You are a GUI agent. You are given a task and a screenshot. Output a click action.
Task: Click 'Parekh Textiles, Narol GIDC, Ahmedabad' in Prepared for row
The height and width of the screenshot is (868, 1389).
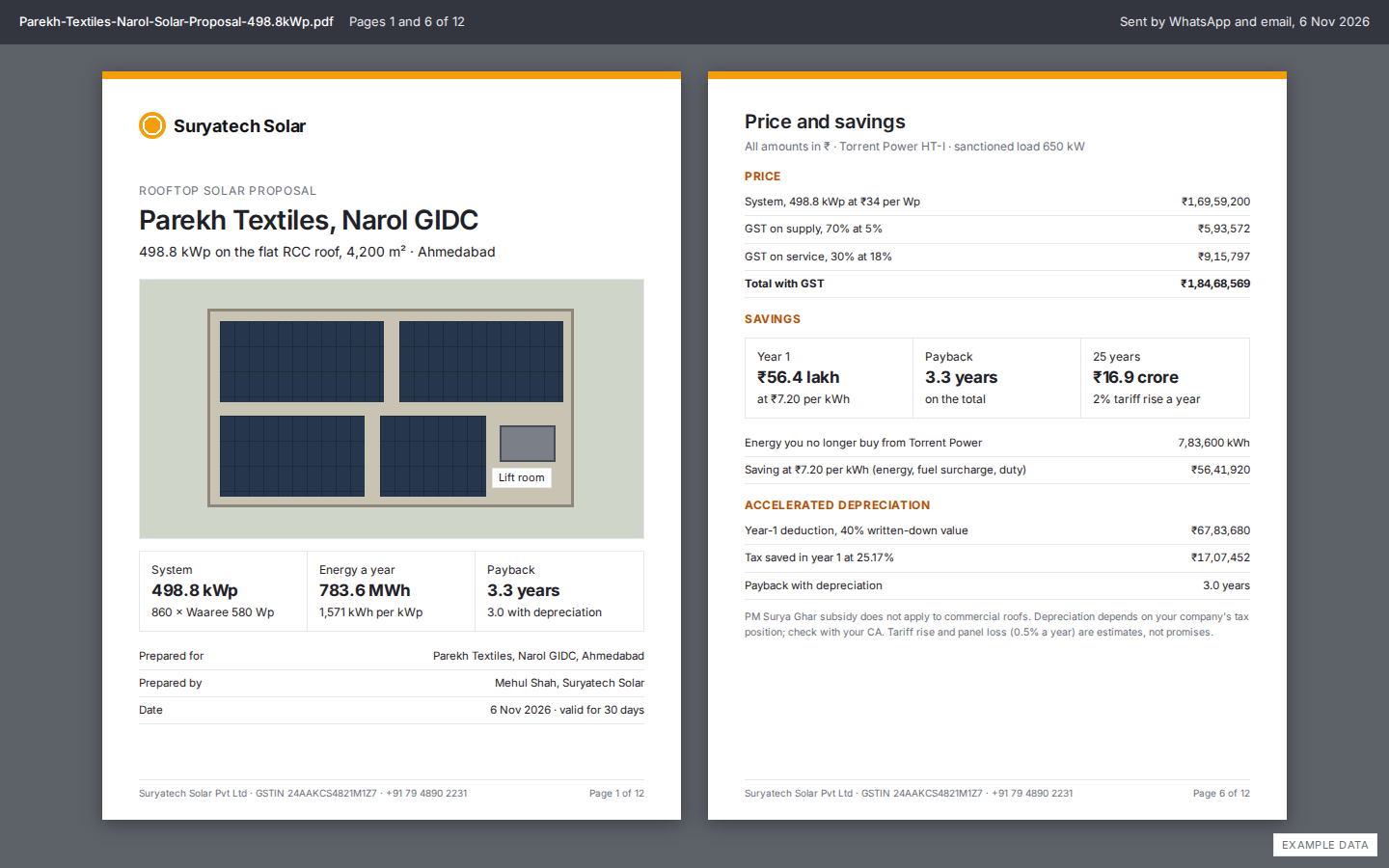538,656
